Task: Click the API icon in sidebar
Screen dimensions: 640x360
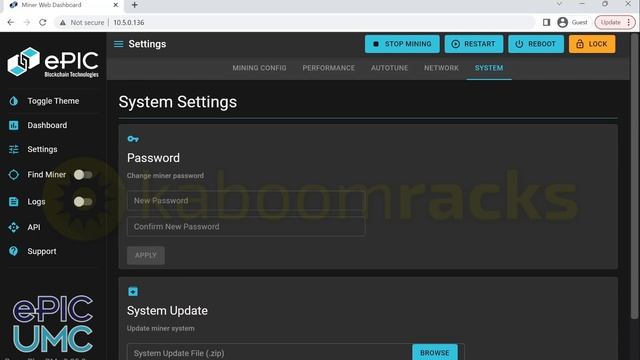Action: (x=13, y=227)
